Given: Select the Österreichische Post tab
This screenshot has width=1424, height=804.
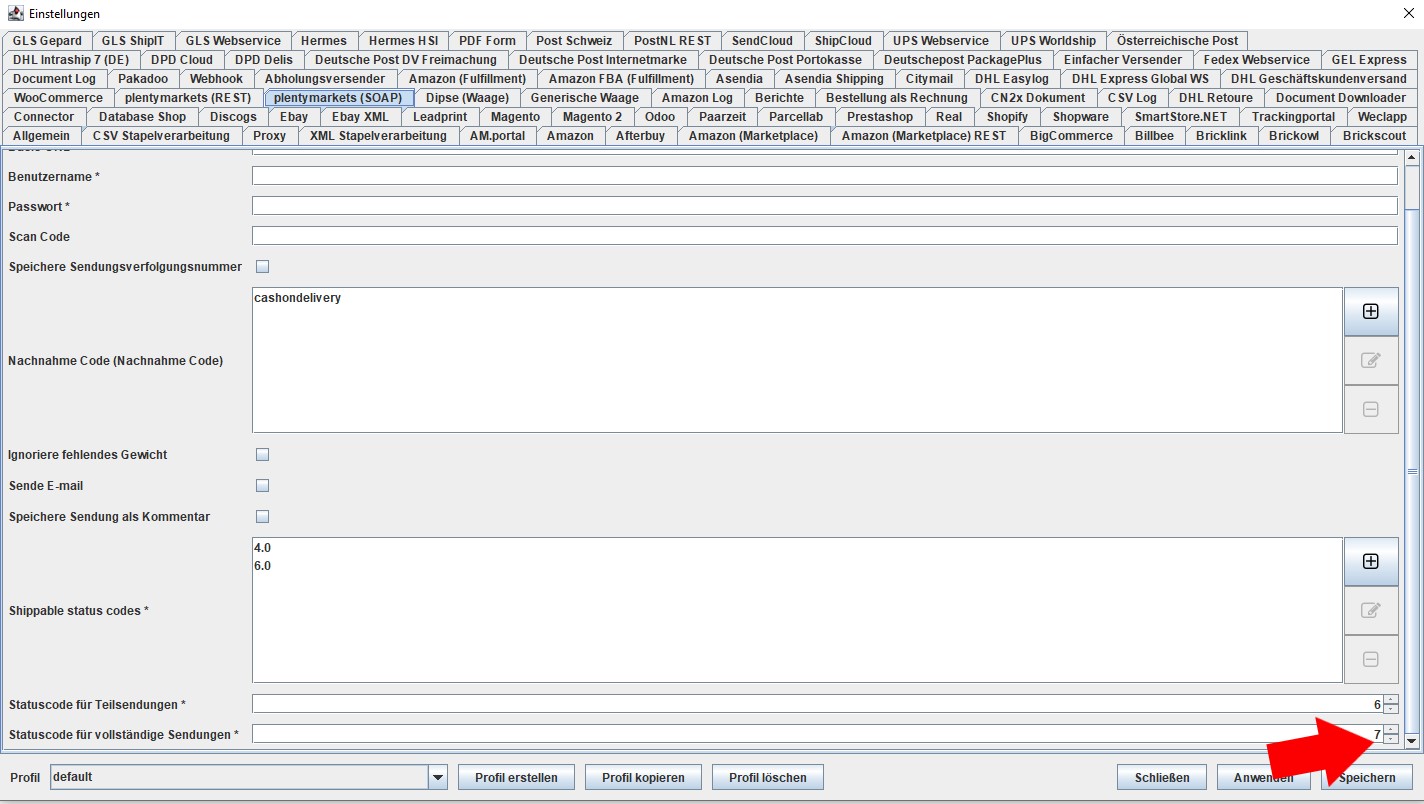Looking at the screenshot, I should (x=1178, y=41).
